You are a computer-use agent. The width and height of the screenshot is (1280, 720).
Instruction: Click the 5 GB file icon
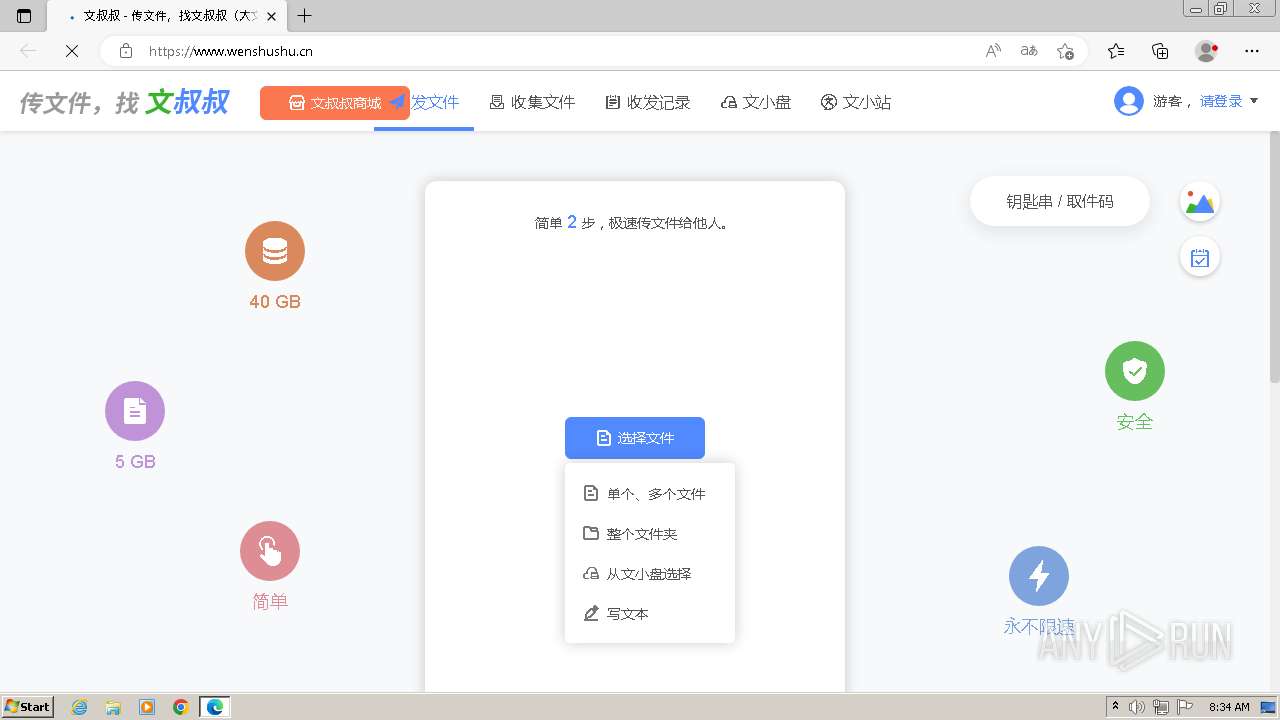coord(135,411)
